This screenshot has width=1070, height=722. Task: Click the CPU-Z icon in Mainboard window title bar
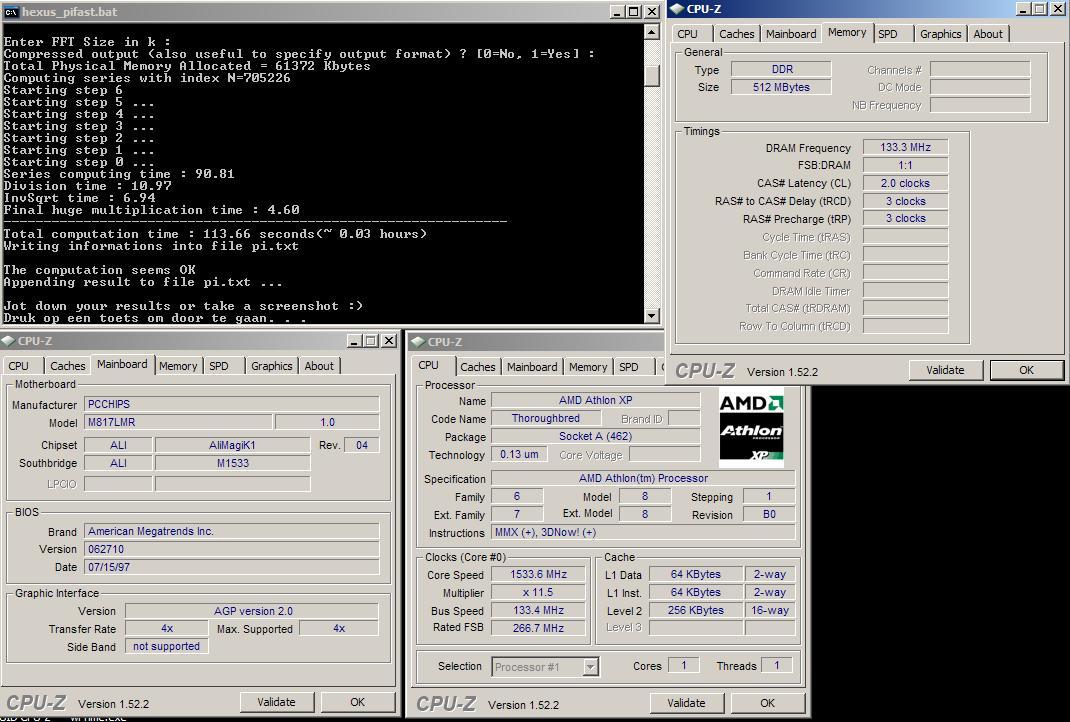point(8,341)
